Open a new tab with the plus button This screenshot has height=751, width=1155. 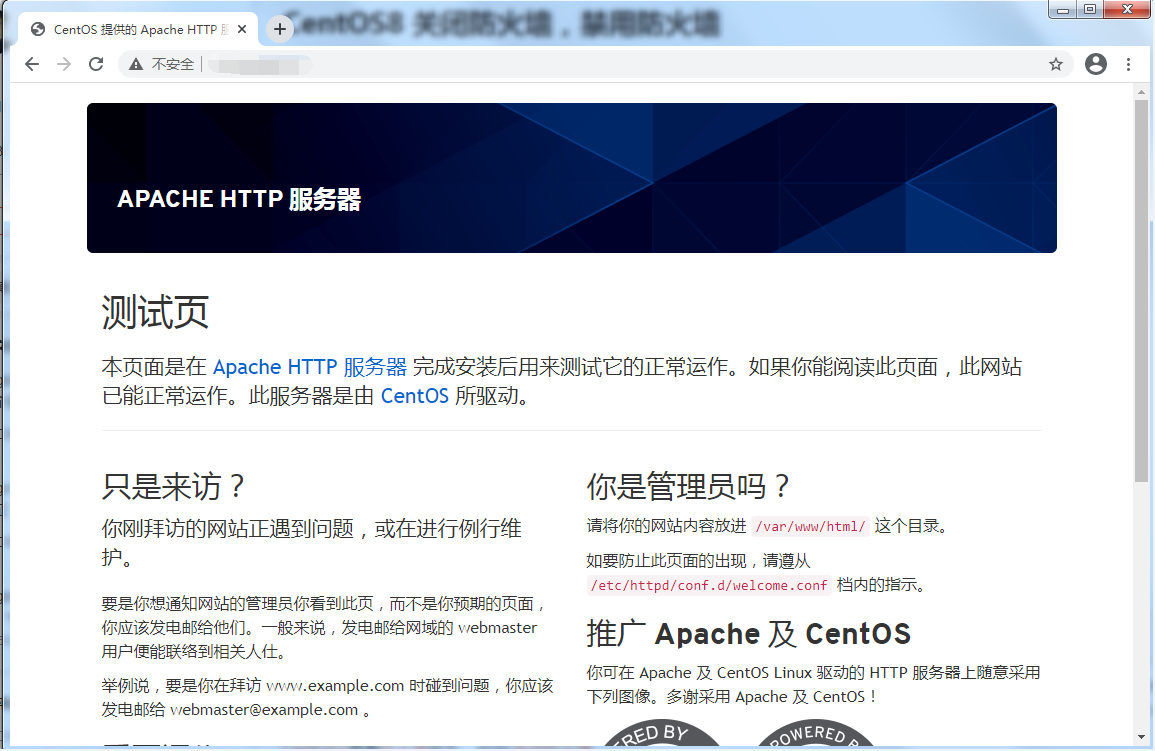(x=279, y=29)
